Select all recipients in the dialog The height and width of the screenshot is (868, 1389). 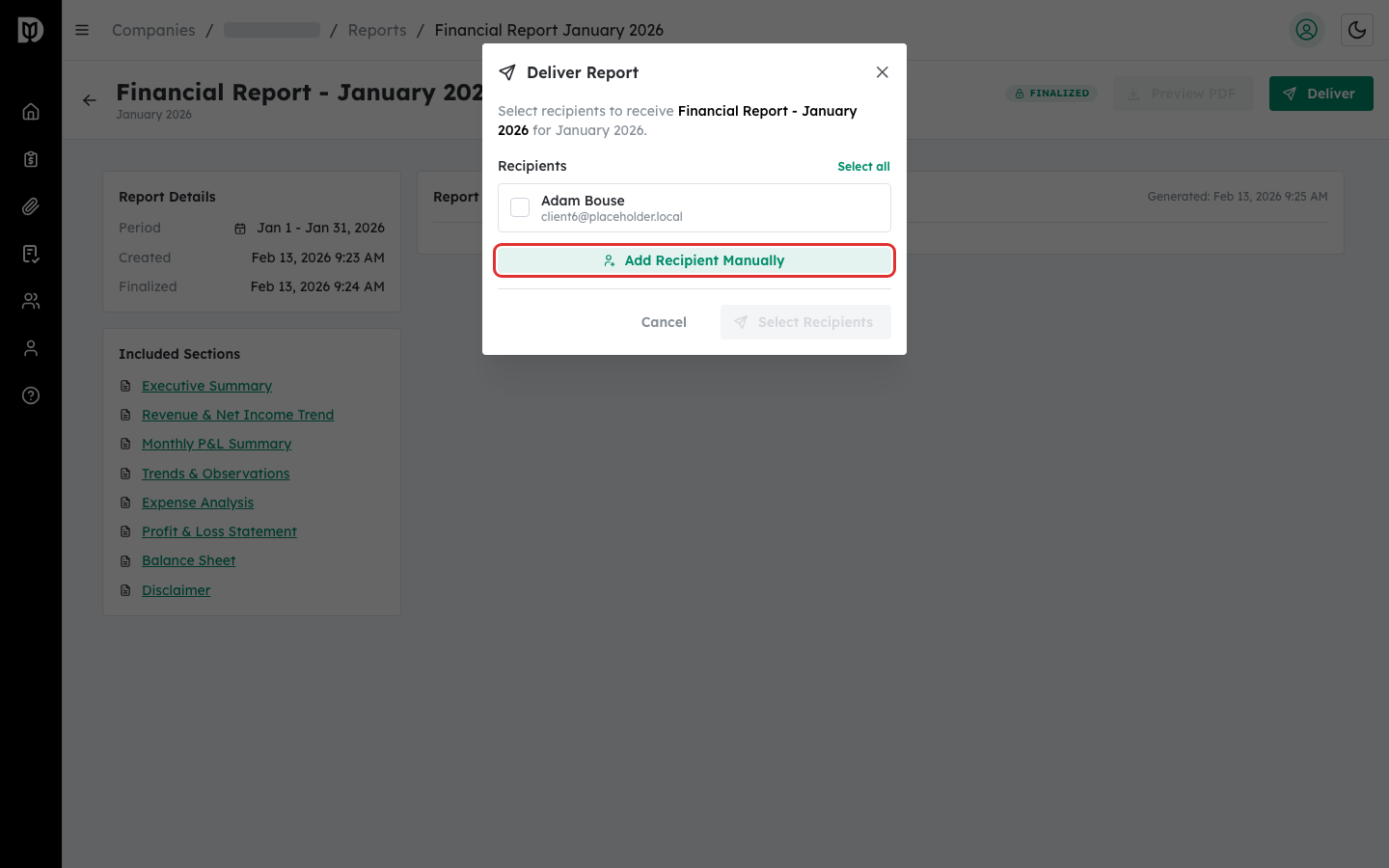tap(863, 166)
